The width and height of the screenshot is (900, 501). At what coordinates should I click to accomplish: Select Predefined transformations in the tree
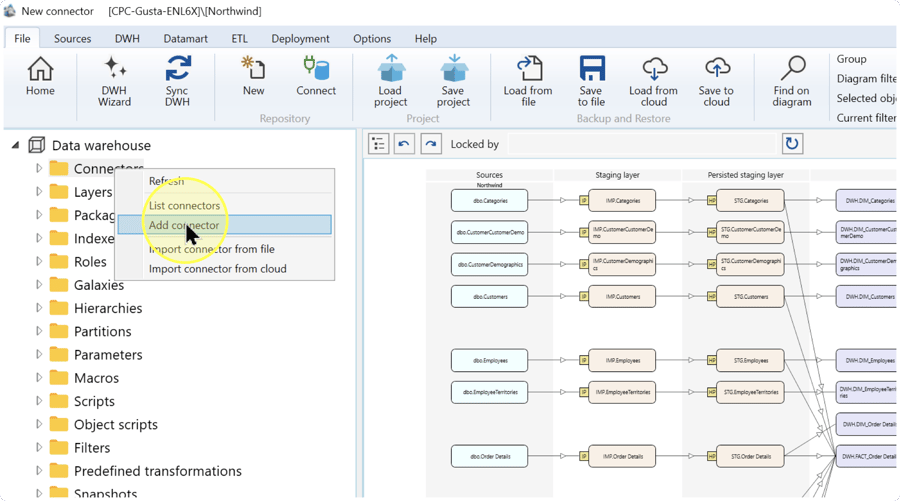click(157, 471)
